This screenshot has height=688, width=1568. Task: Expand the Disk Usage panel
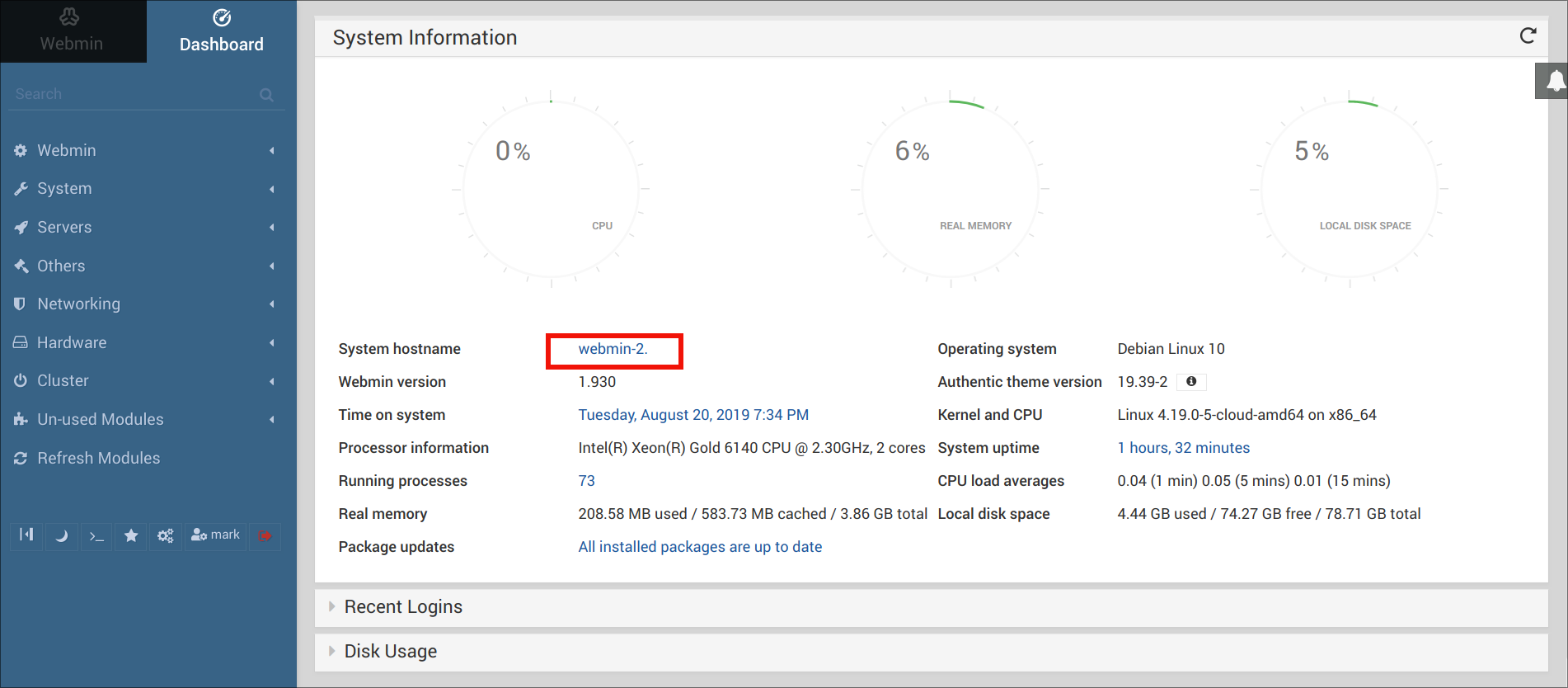pyautogui.click(x=931, y=652)
